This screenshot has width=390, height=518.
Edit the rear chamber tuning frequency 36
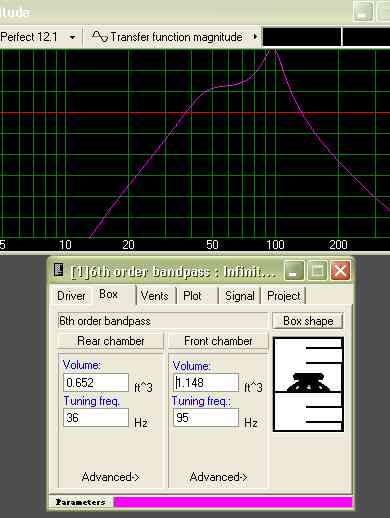[x=96, y=417]
